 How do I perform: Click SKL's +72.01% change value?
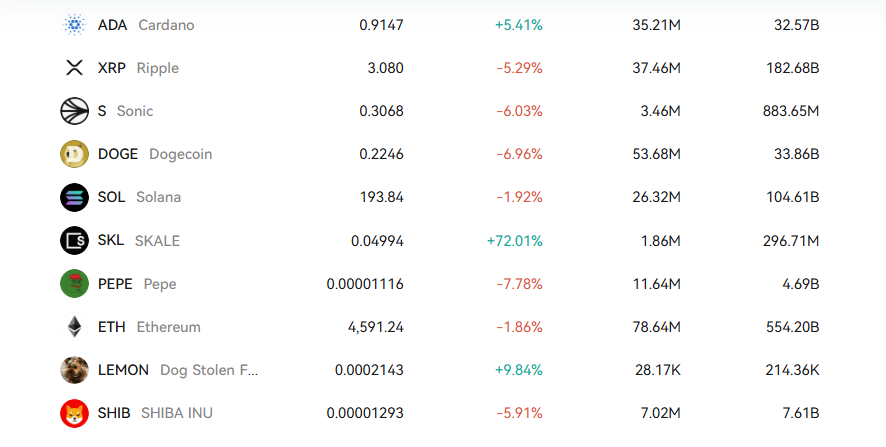tap(514, 241)
